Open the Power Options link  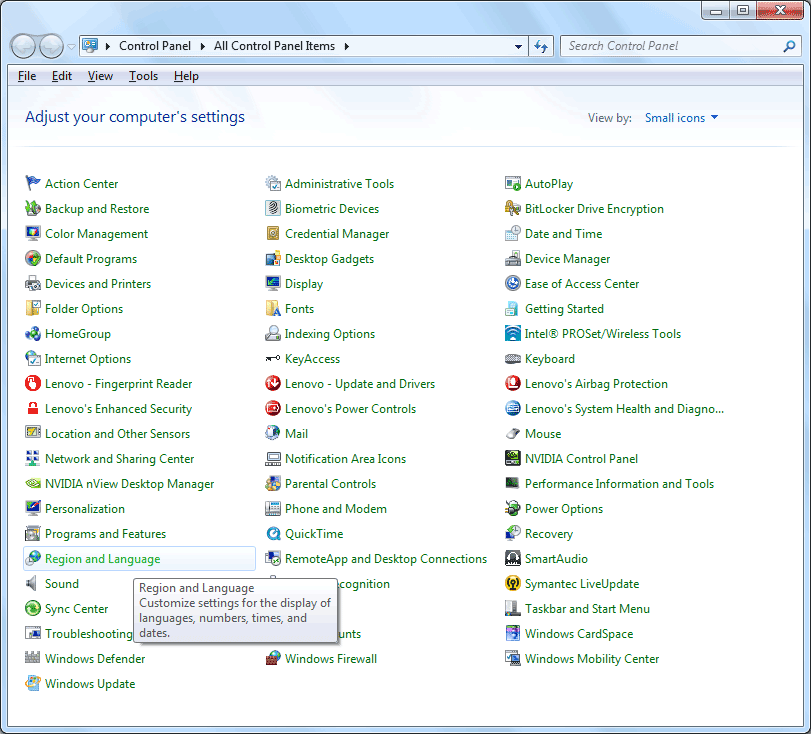click(564, 509)
